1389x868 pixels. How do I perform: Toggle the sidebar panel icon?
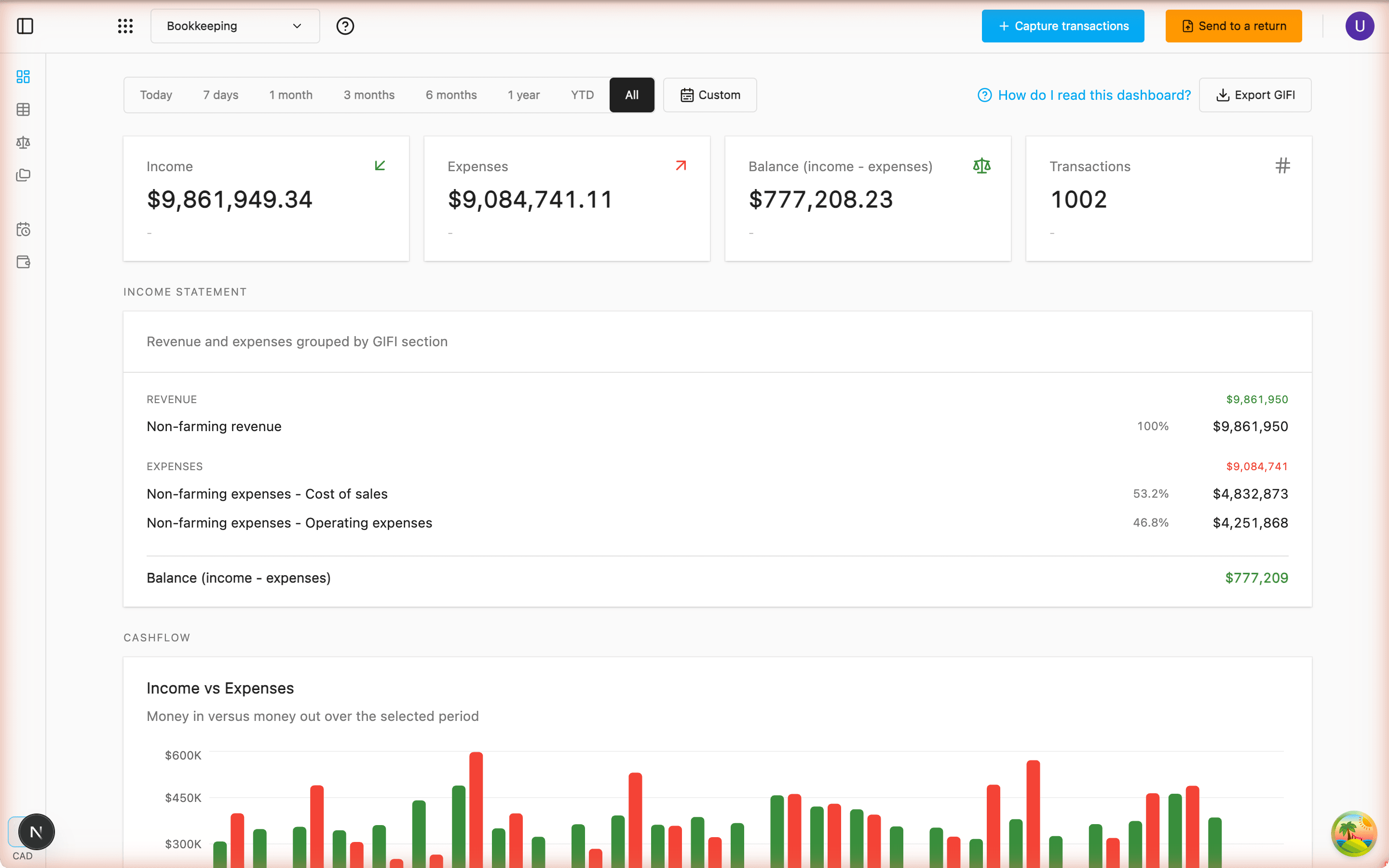[25, 26]
